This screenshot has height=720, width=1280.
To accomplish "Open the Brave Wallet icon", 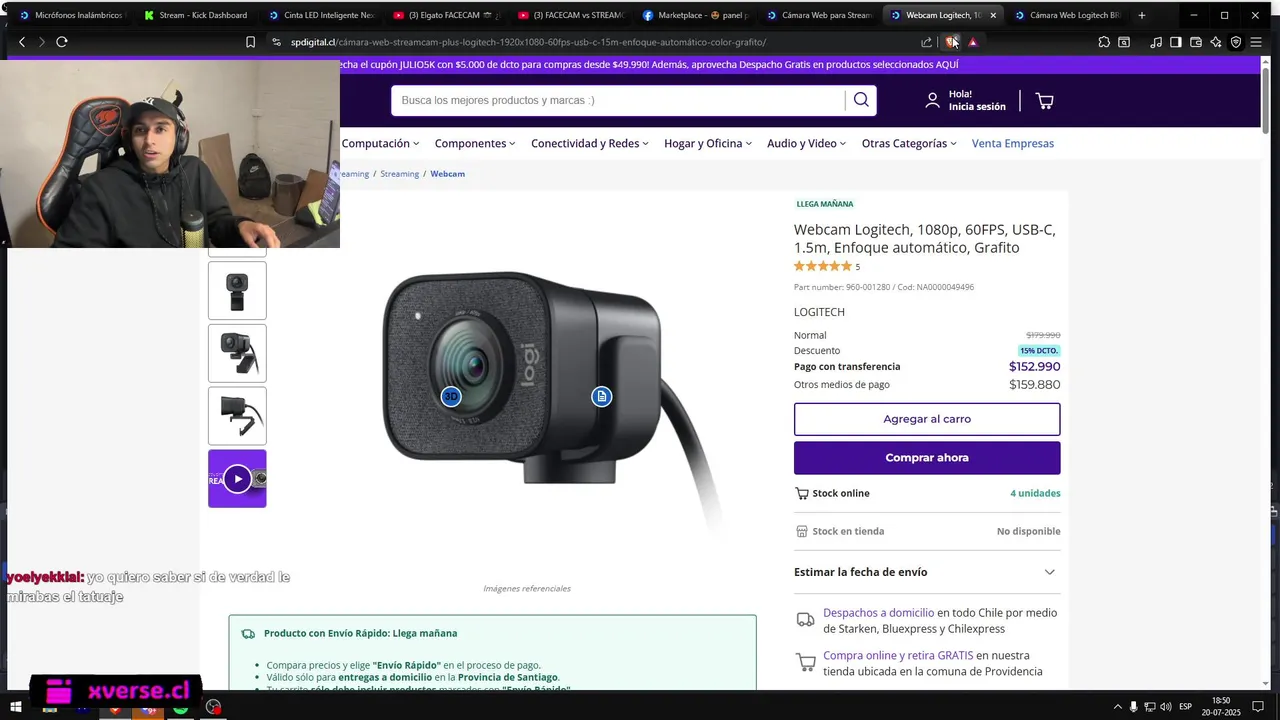I will (x=1196, y=42).
